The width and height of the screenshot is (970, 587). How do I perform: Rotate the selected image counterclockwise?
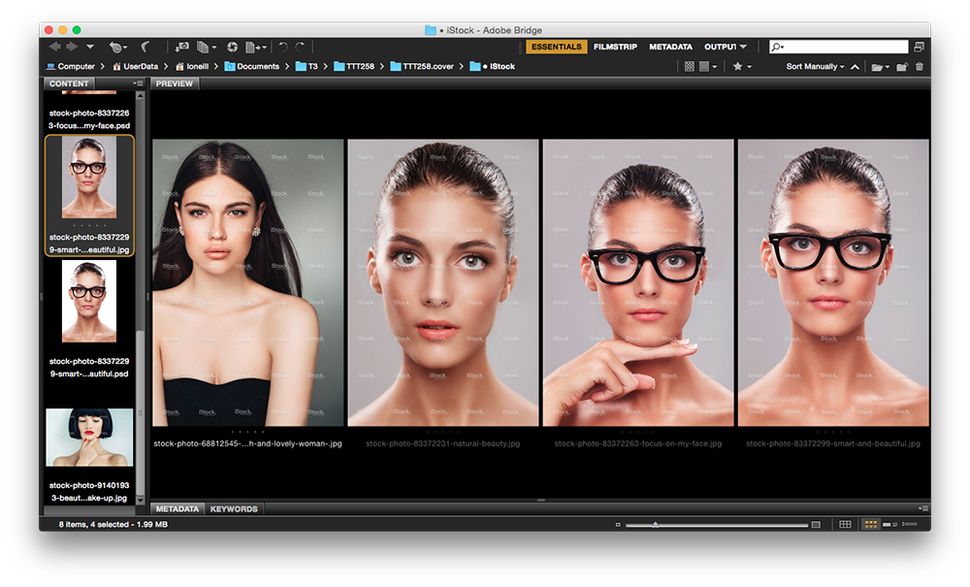pyautogui.click(x=282, y=46)
